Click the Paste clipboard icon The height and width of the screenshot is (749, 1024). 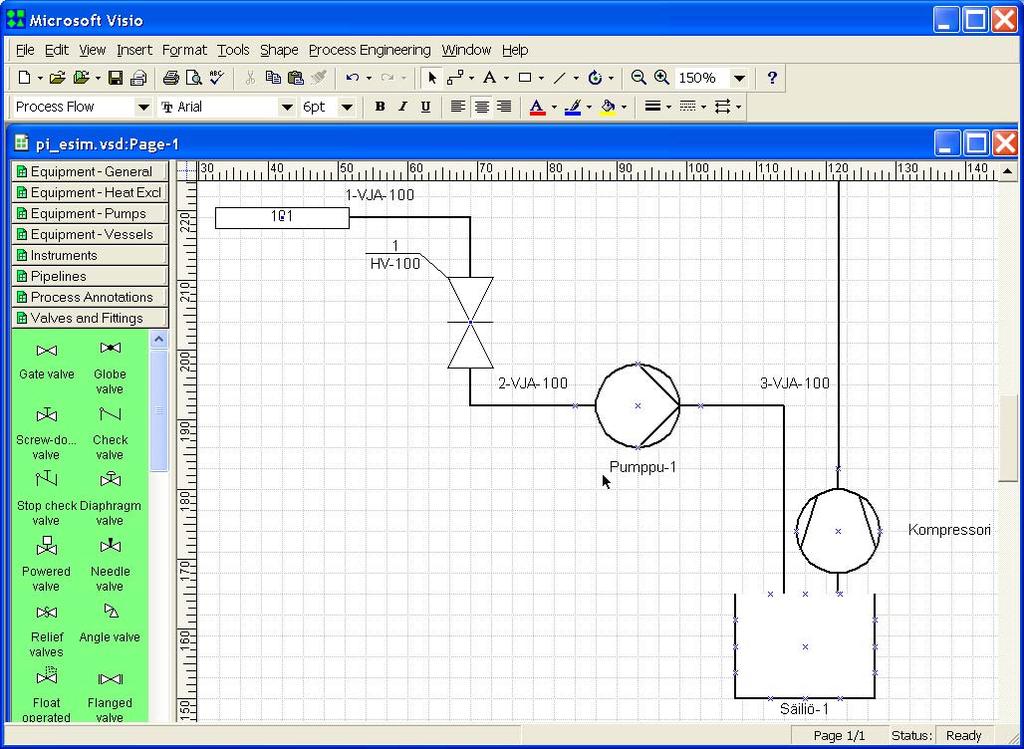click(x=296, y=78)
